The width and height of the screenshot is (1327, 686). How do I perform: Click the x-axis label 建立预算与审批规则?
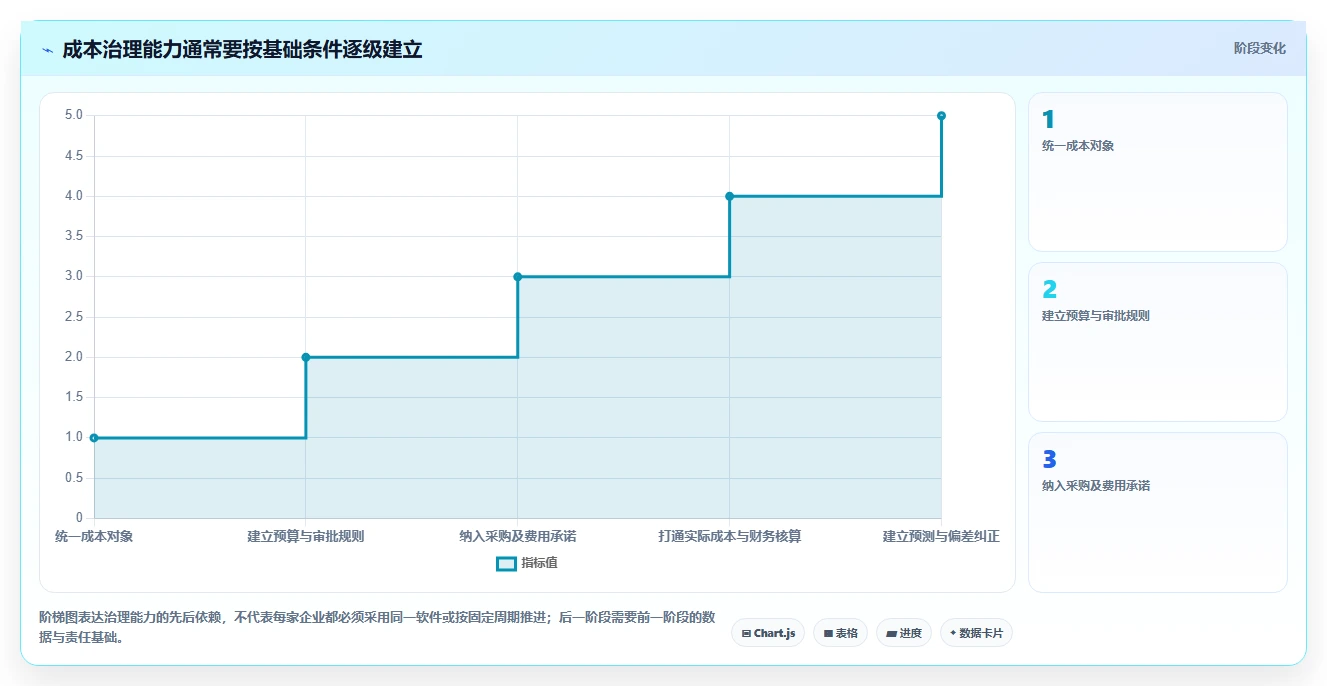click(306, 536)
